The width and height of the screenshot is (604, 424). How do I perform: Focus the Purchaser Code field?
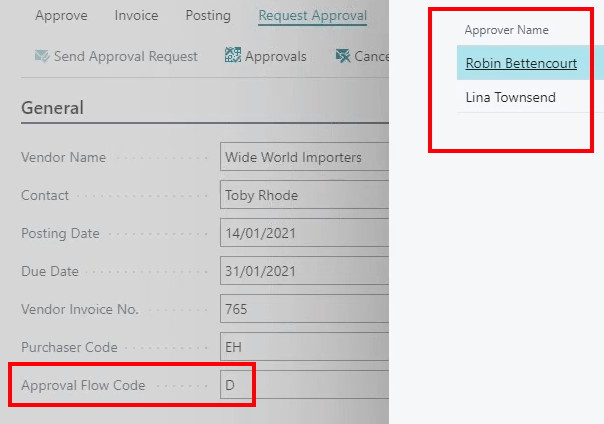304,347
